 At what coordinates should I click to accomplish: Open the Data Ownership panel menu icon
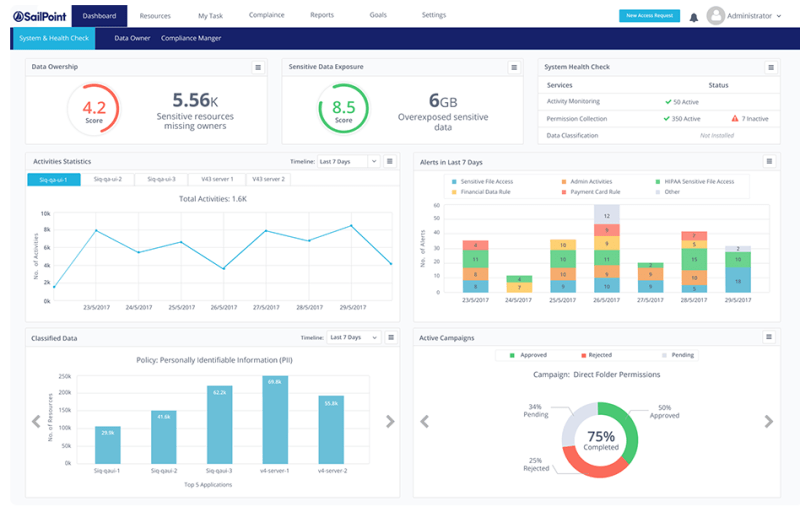click(x=257, y=67)
